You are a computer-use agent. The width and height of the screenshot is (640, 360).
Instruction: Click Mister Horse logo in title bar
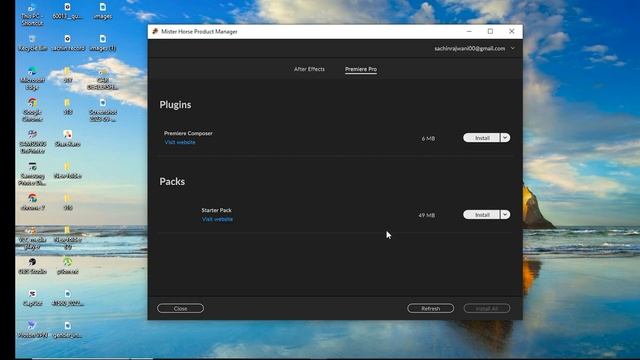point(155,31)
